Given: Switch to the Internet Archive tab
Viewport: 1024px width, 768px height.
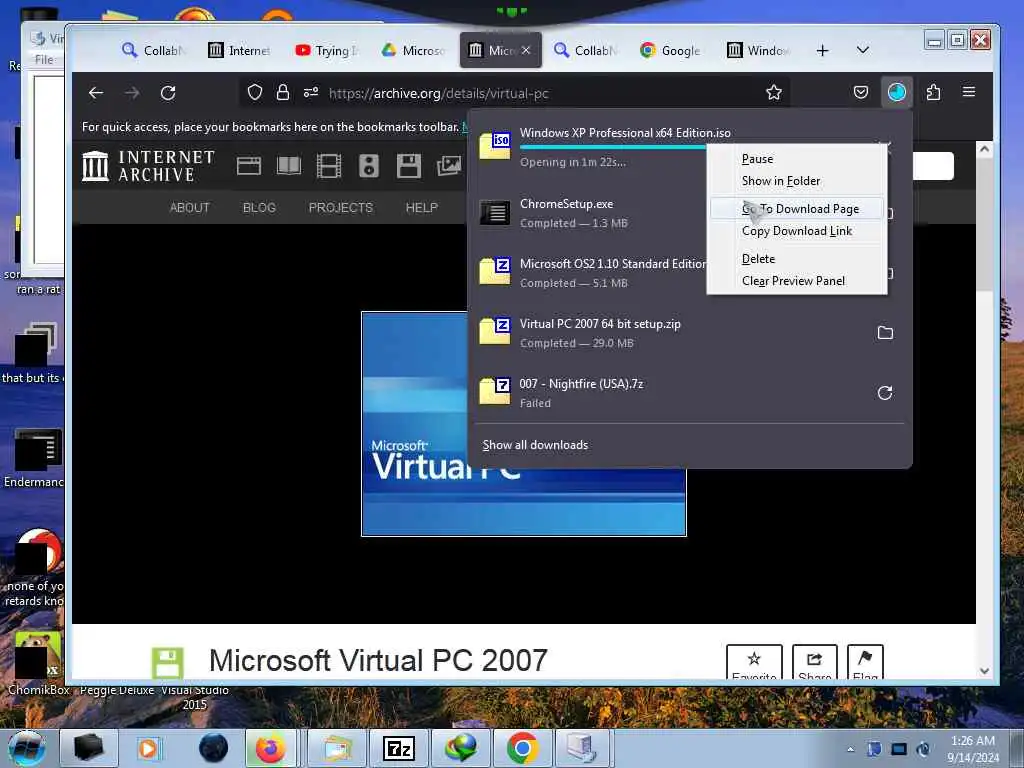Looking at the screenshot, I should tap(239, 50).
